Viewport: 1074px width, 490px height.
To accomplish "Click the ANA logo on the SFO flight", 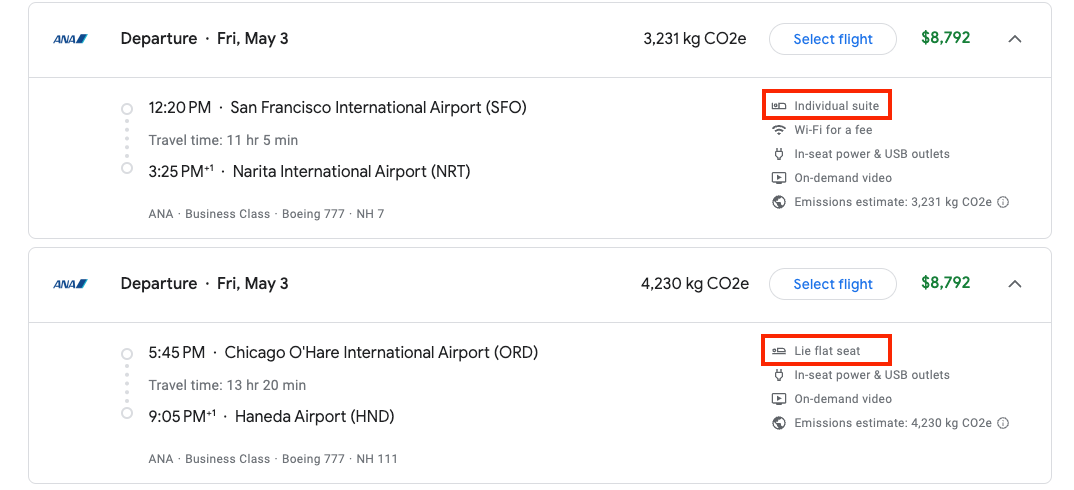I will (x=71, y=39).
